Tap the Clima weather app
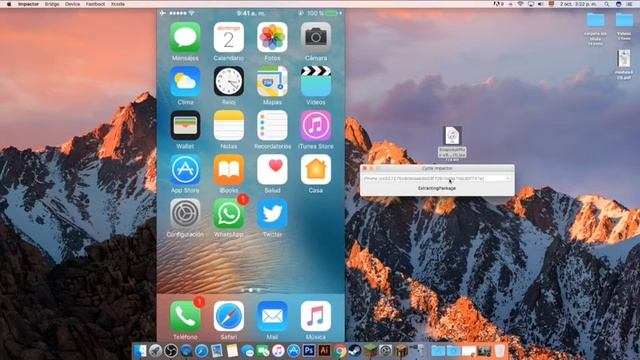 (185, 82)
